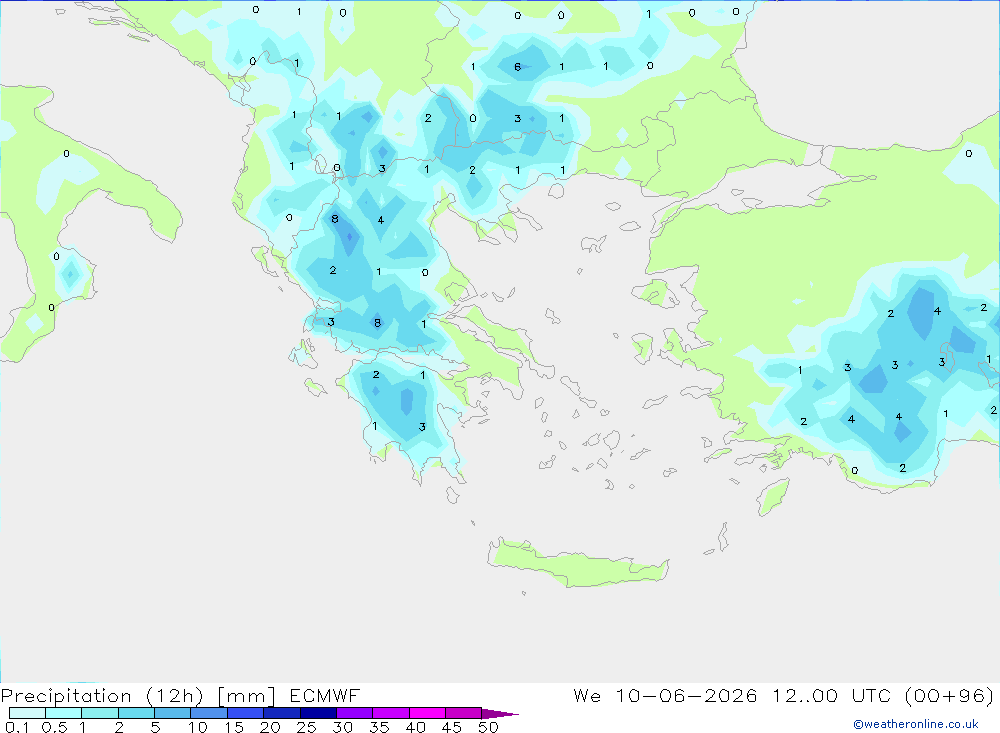Click the '15' legend scale label
This screenshot has width=1000, height=733.
pos(234,727)
